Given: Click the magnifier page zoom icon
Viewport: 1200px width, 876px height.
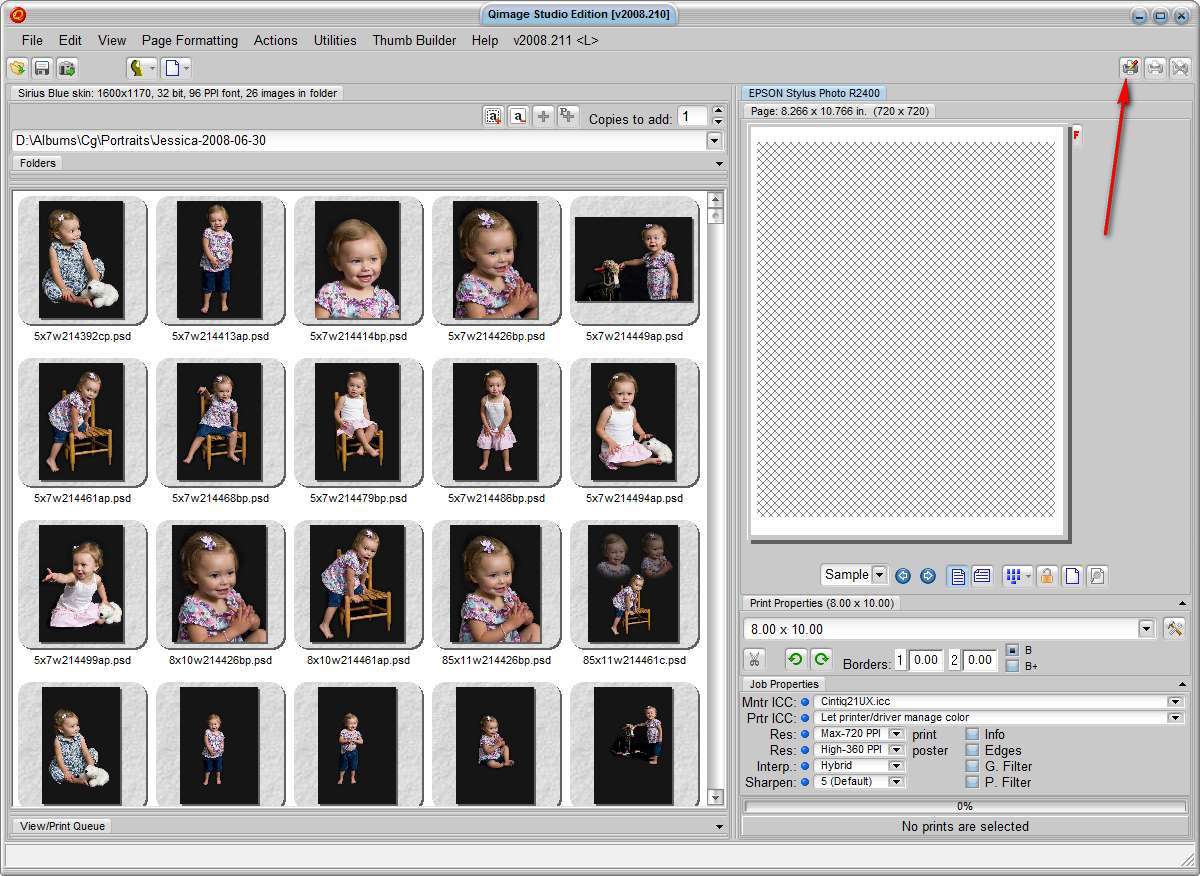Looking at the screenshot, I should (1097, 575).
